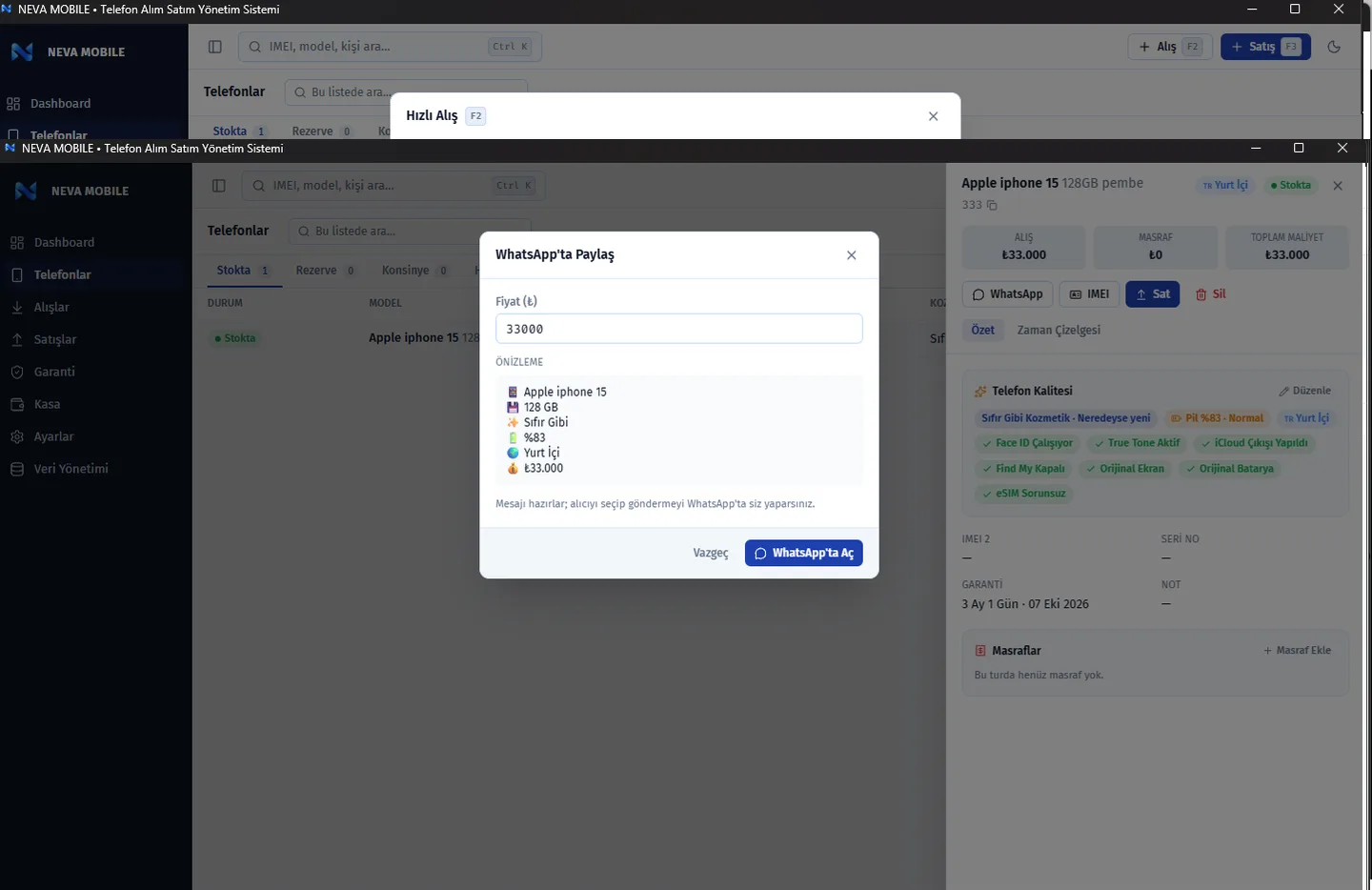This screenshot has height=890, width=1372.
Task: Click the Apple iphone 15 row in the list
Action: pyautogui.click(x=569, y=338)
